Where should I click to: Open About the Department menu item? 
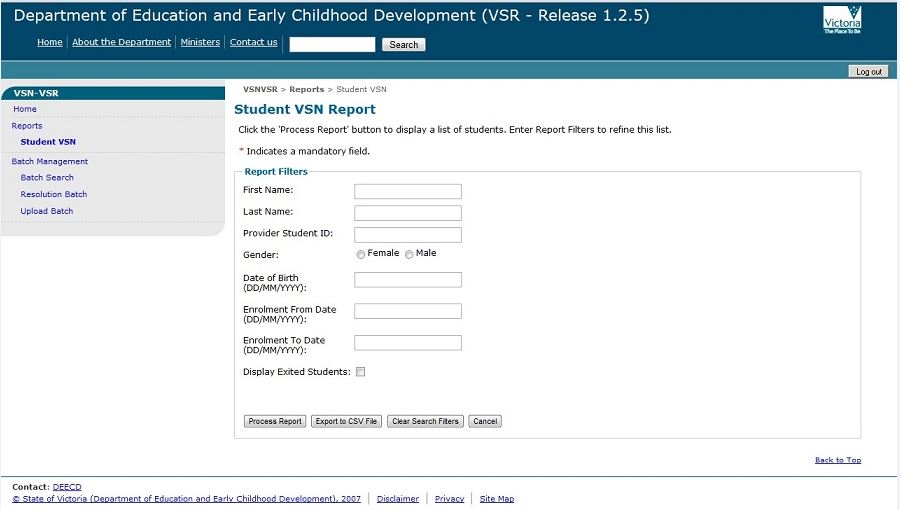coord(121,42)
